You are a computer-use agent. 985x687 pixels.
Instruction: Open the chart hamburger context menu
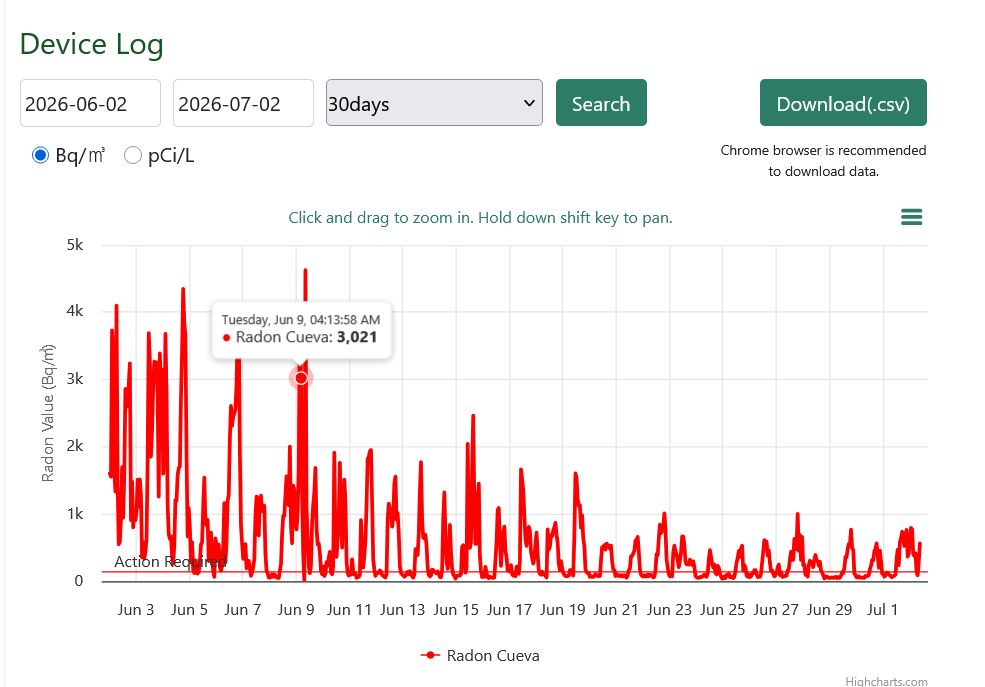tap(911, 217)
